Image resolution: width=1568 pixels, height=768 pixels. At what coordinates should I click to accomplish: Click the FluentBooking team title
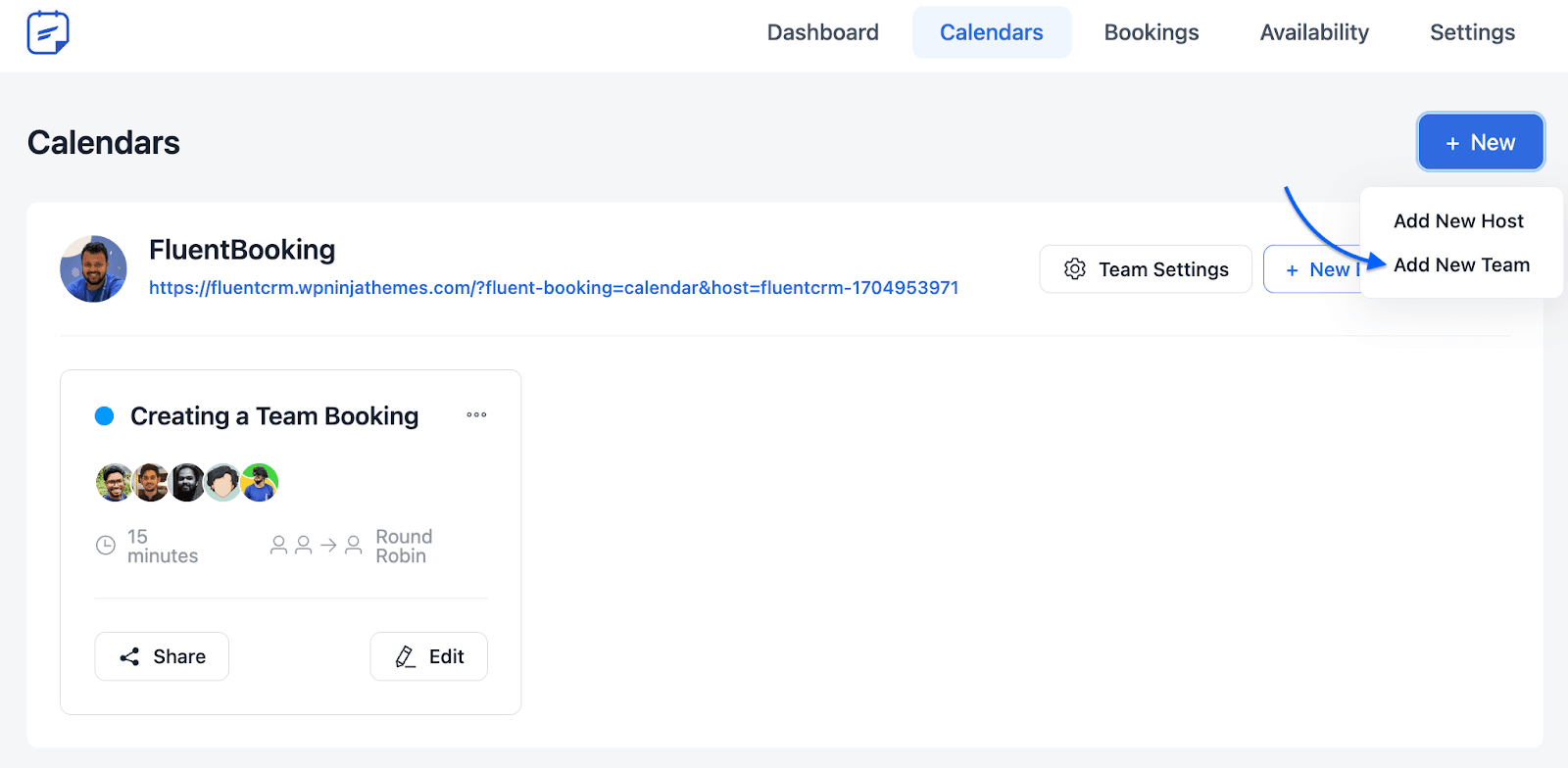pos(242,250)
